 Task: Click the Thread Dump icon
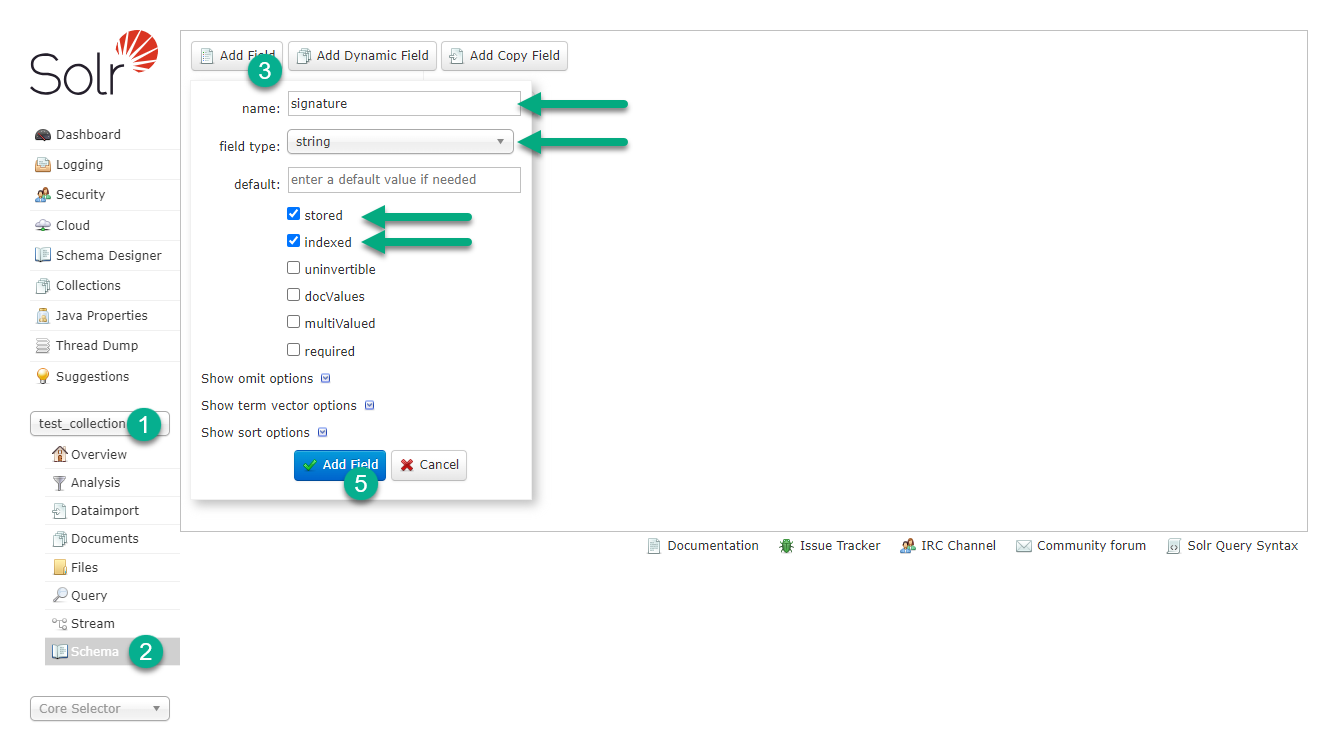42,346
